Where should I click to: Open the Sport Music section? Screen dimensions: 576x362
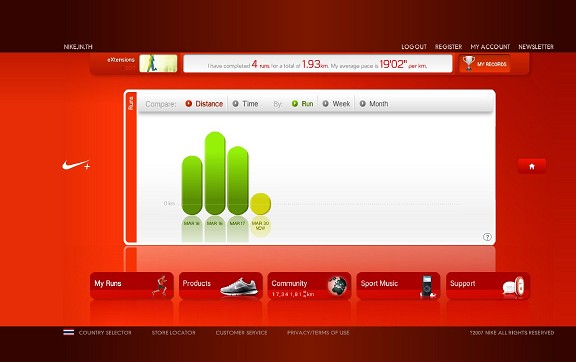[x=398, y=286]
